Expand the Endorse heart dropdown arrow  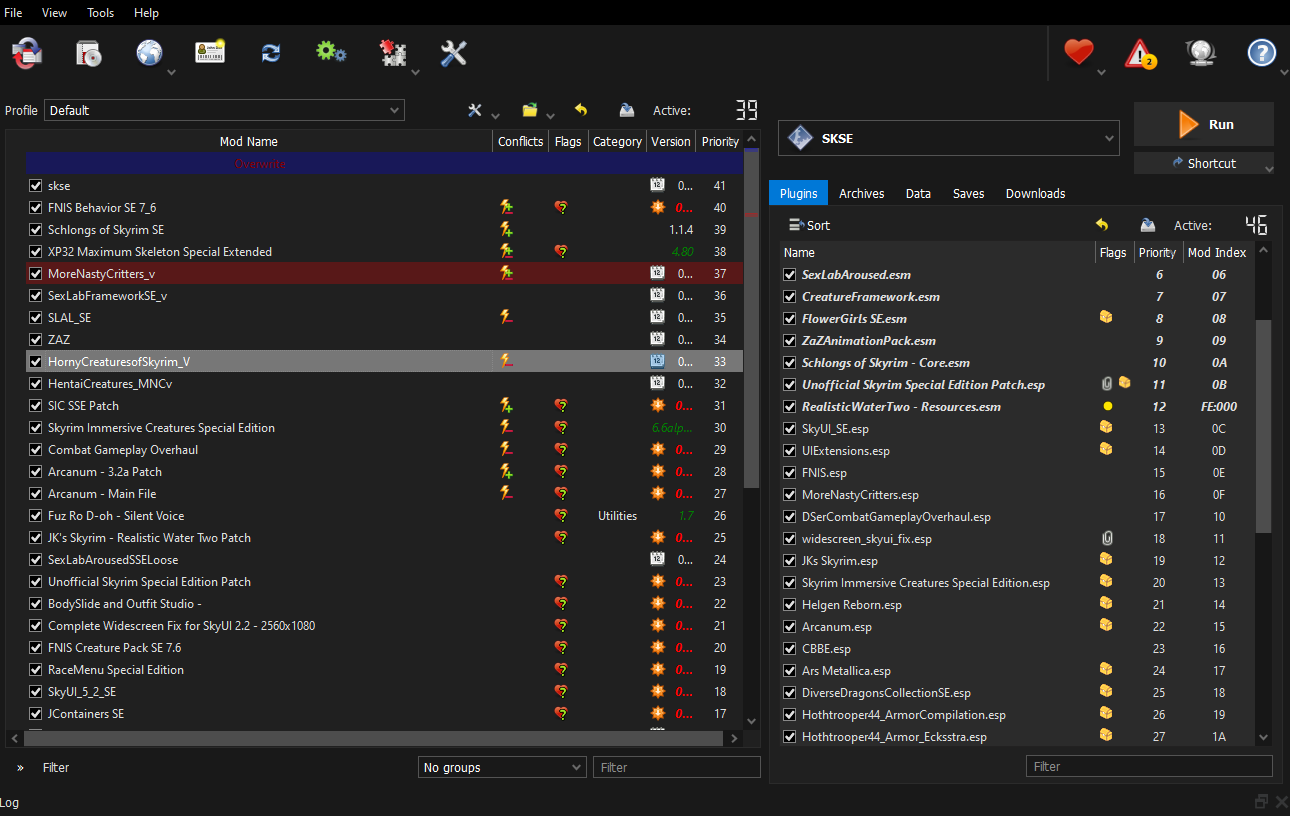[x=1102, y=72]
